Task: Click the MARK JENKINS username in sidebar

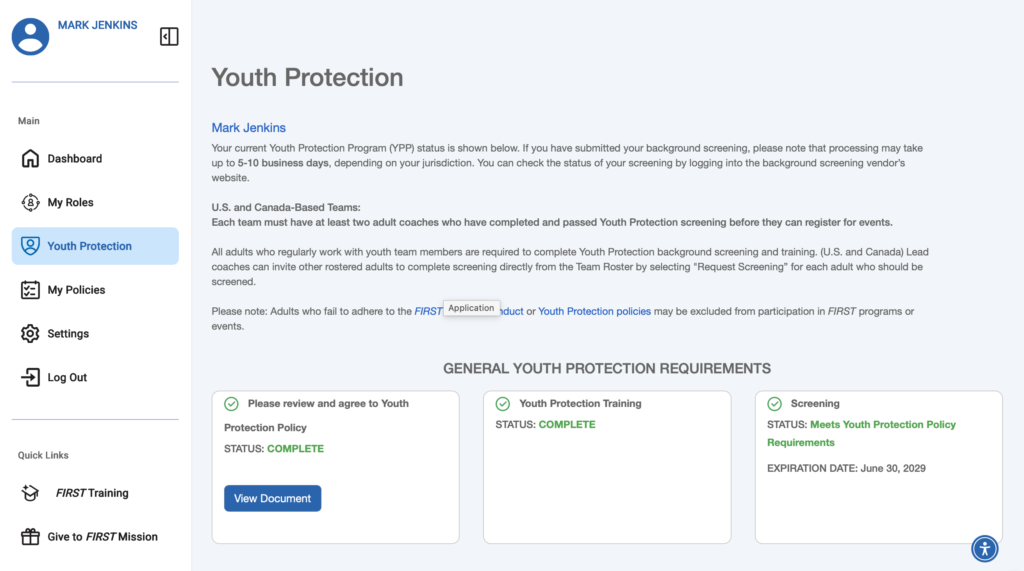Action: [97, 25]
